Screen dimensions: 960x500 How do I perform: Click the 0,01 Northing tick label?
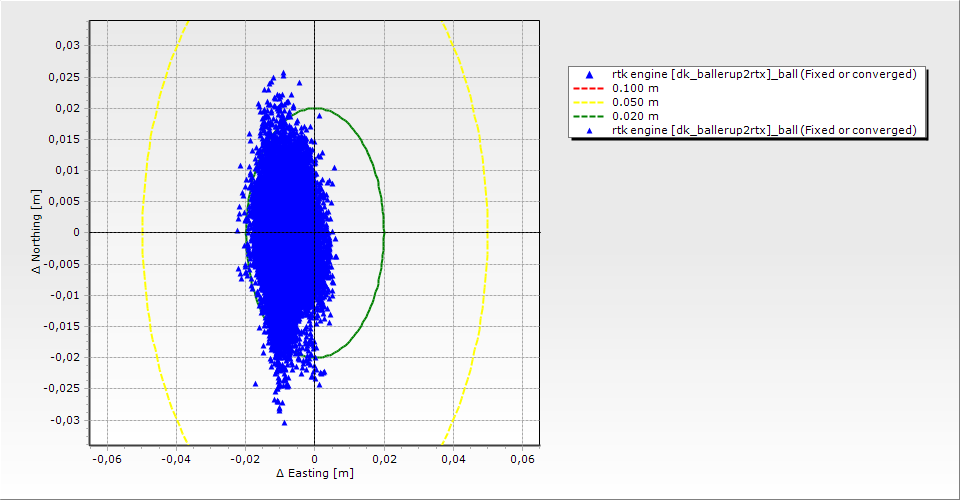tap(68, 170)
